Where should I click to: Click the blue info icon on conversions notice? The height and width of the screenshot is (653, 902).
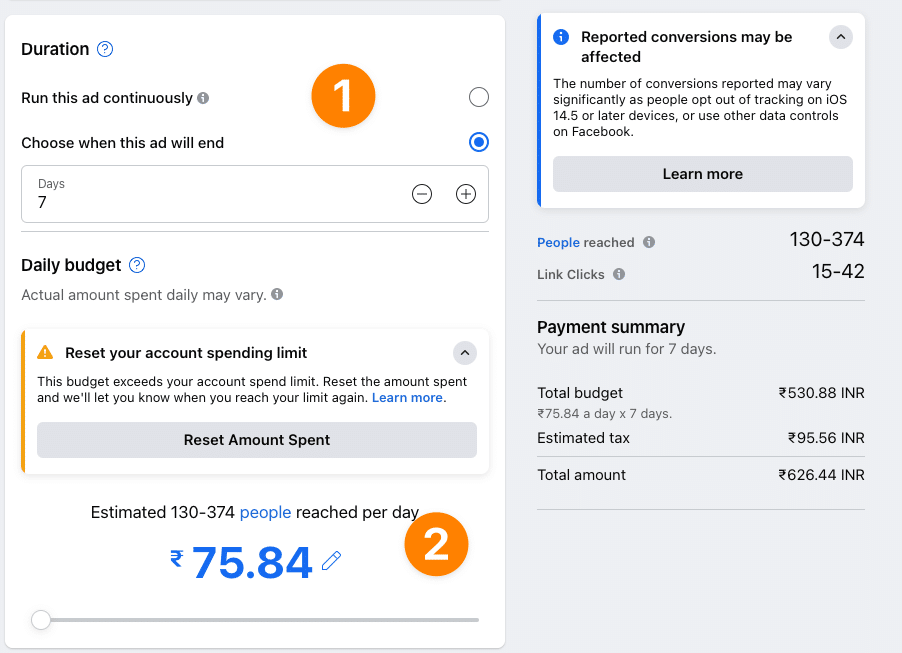point(561,37)
